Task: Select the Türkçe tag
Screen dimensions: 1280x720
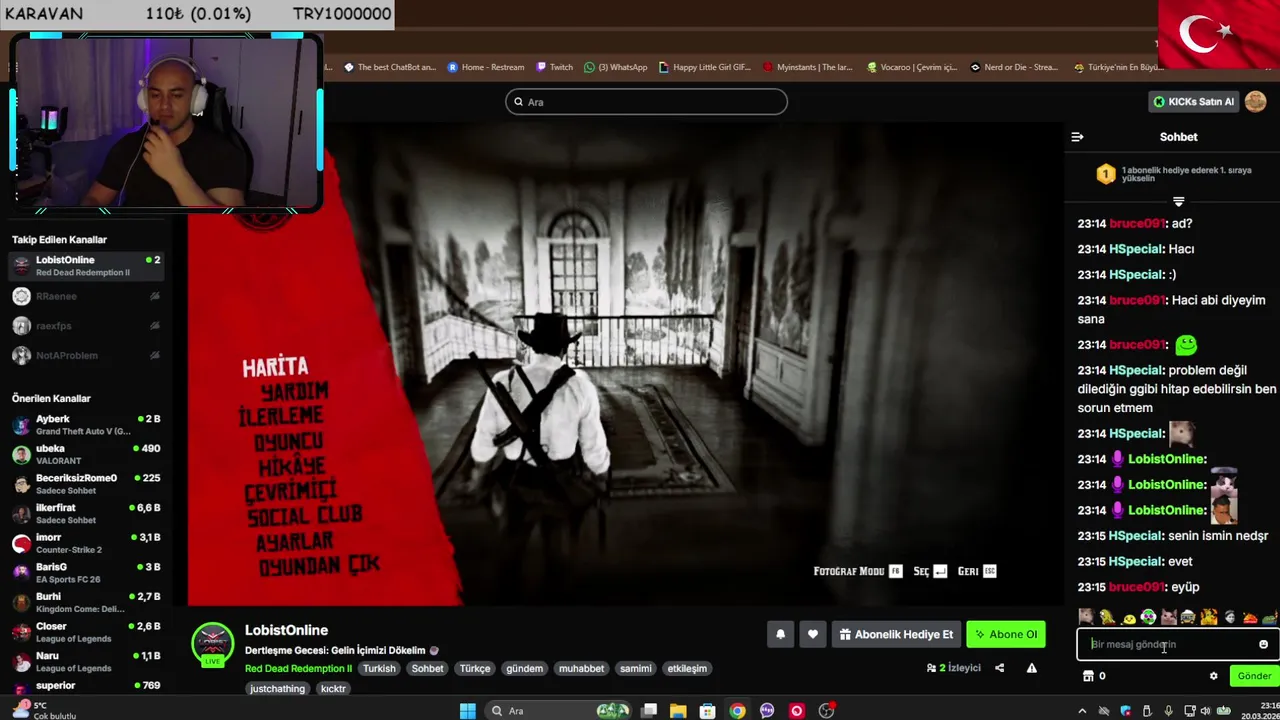Action: coord(475,669)
